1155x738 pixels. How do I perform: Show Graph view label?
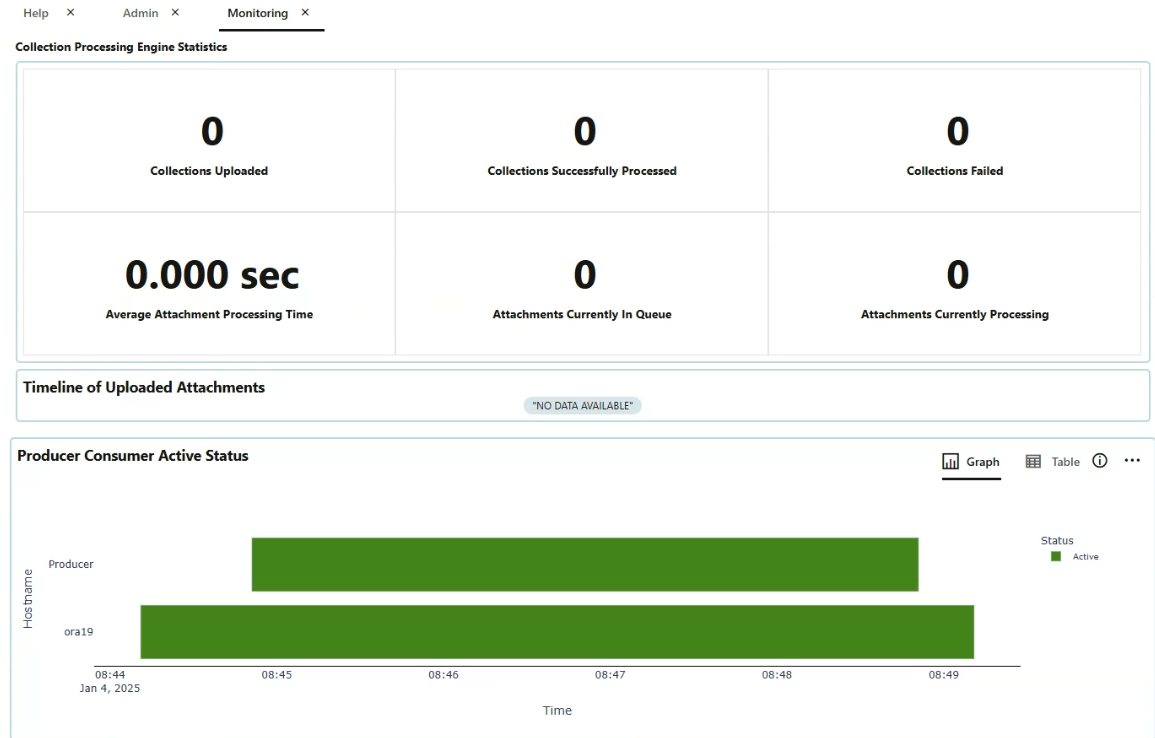(983, 462)
